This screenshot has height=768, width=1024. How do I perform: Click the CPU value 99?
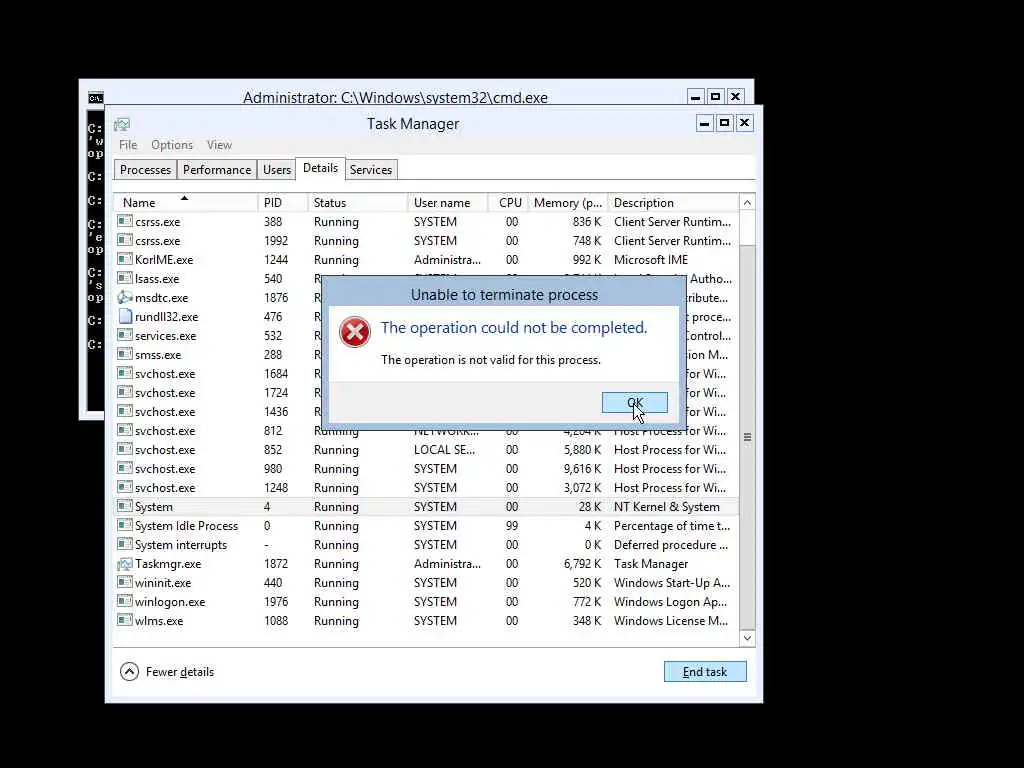click(x=512, y=526)
